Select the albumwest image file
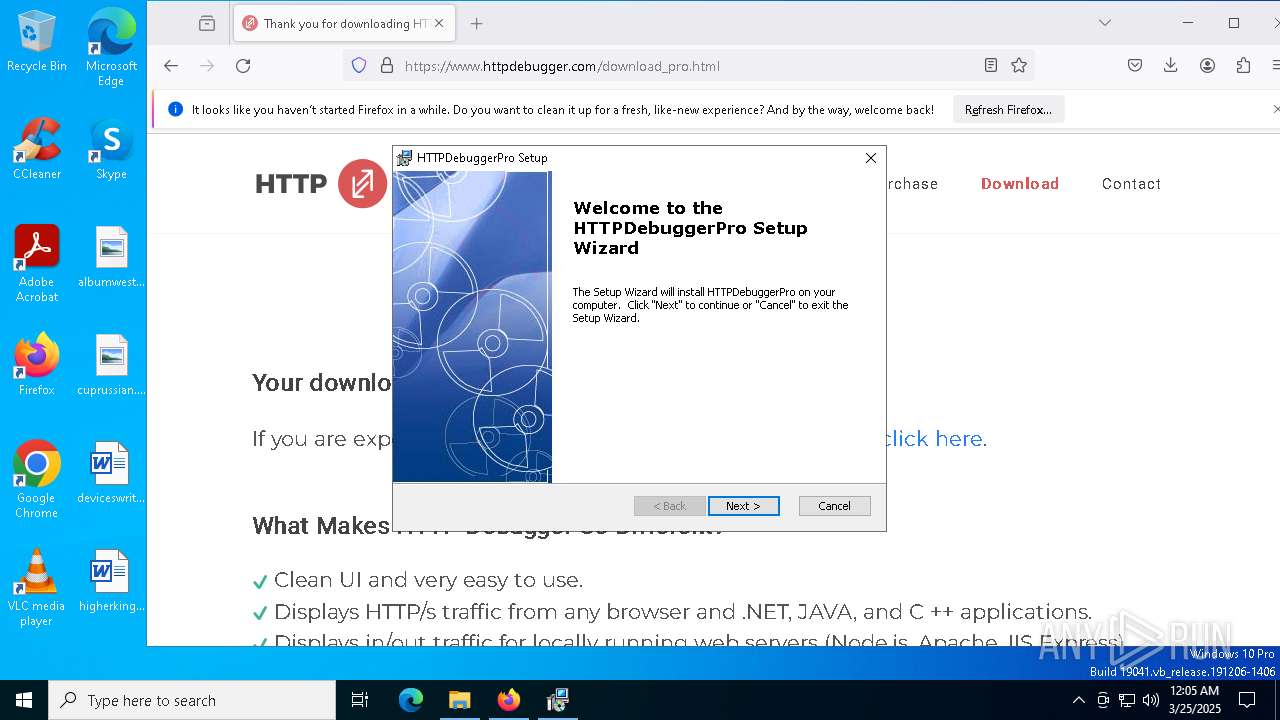This screenshot has width=1280, height=720. click(x=111, y=257)
